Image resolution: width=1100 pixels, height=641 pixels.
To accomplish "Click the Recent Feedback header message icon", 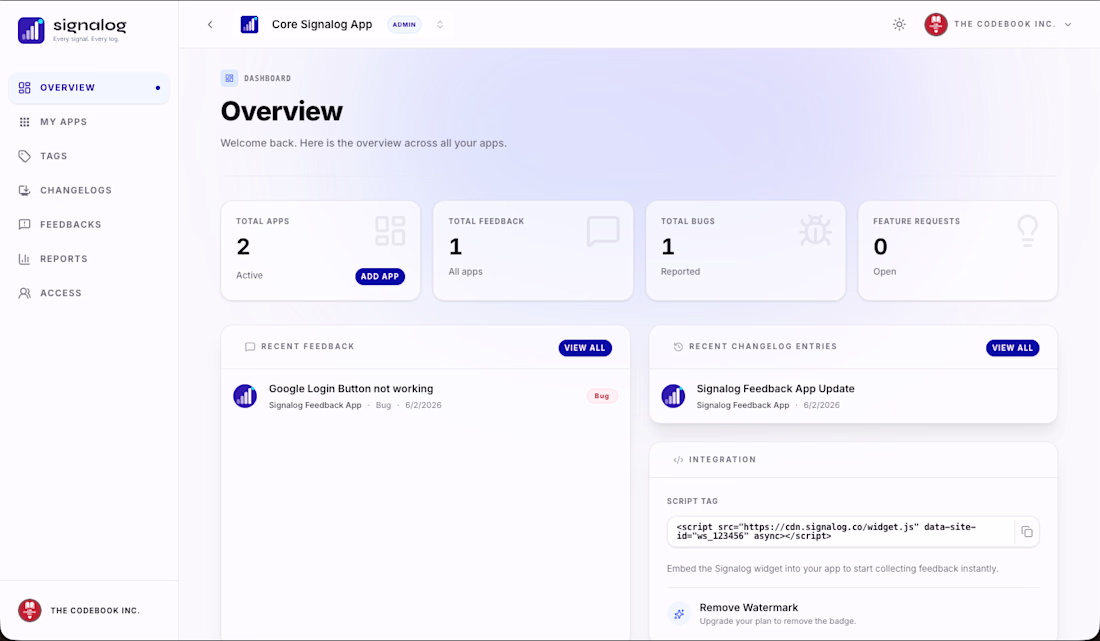I will [x=250, y=347].
